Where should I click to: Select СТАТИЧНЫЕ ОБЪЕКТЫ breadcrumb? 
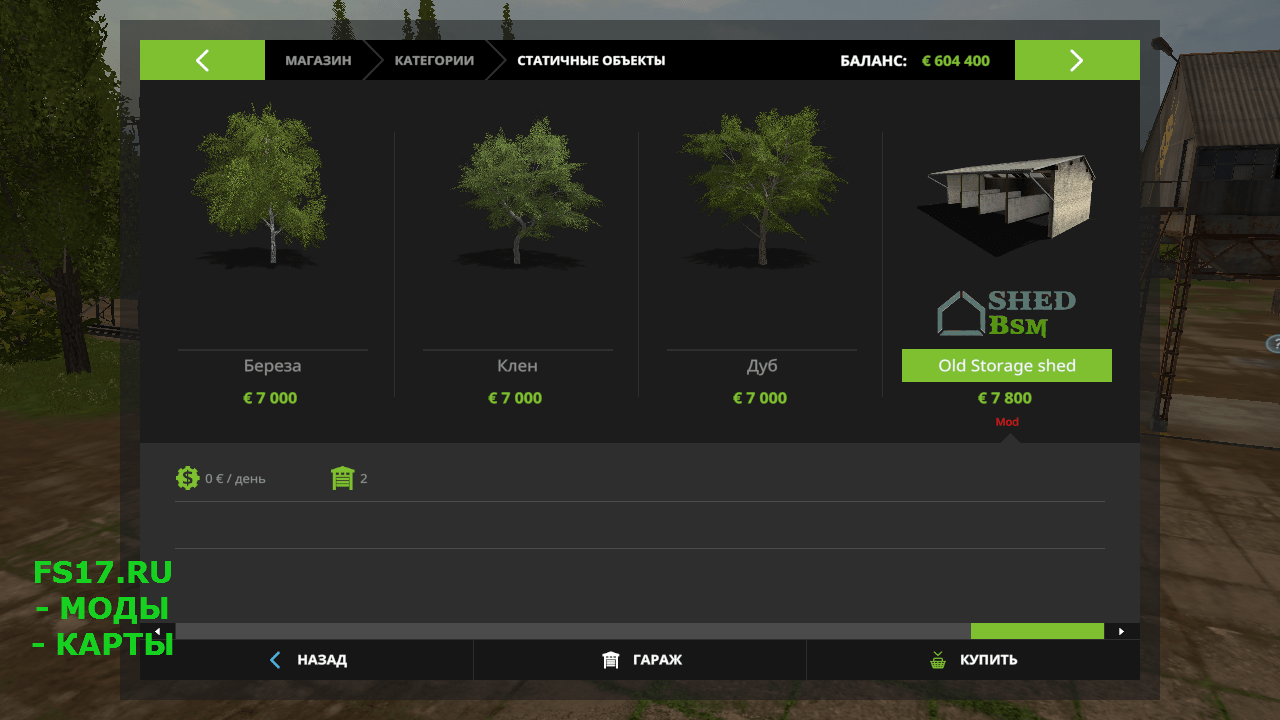[x=591, y=60]
